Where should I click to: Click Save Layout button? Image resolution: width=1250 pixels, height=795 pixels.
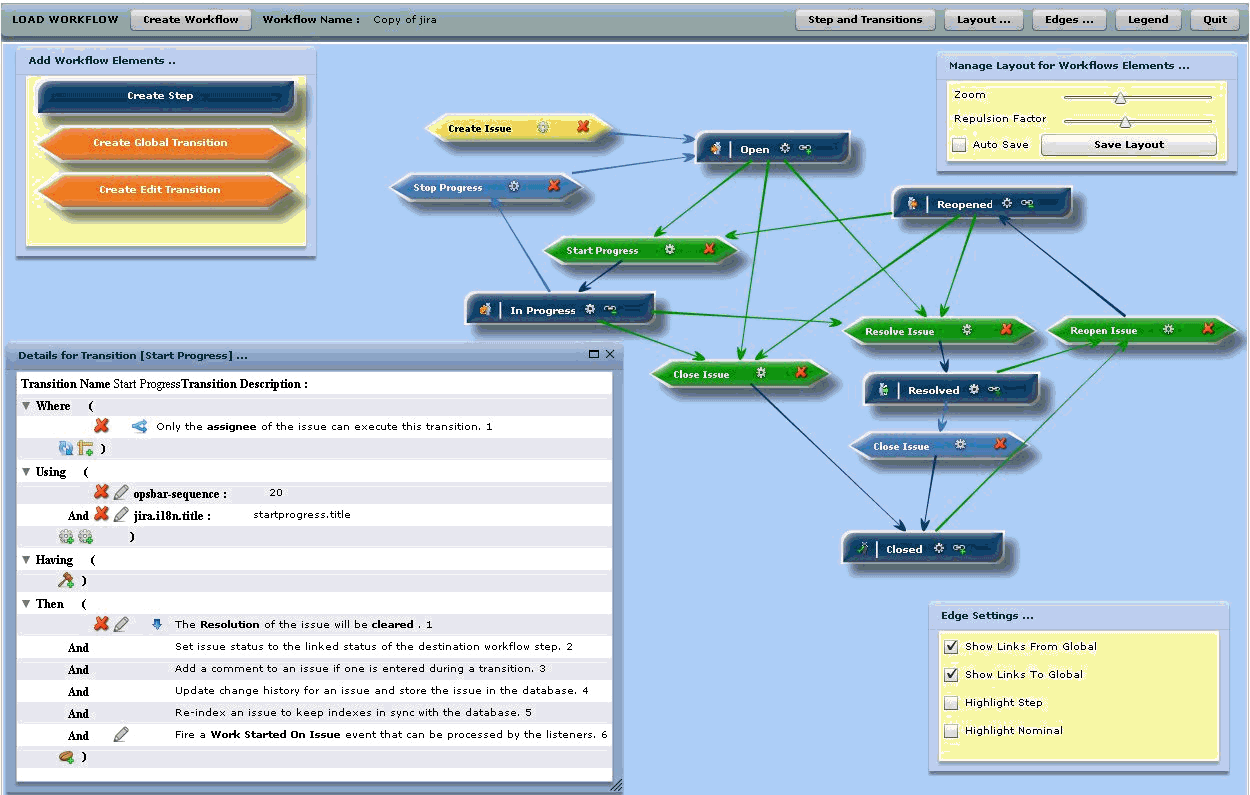click(1129, 144)
